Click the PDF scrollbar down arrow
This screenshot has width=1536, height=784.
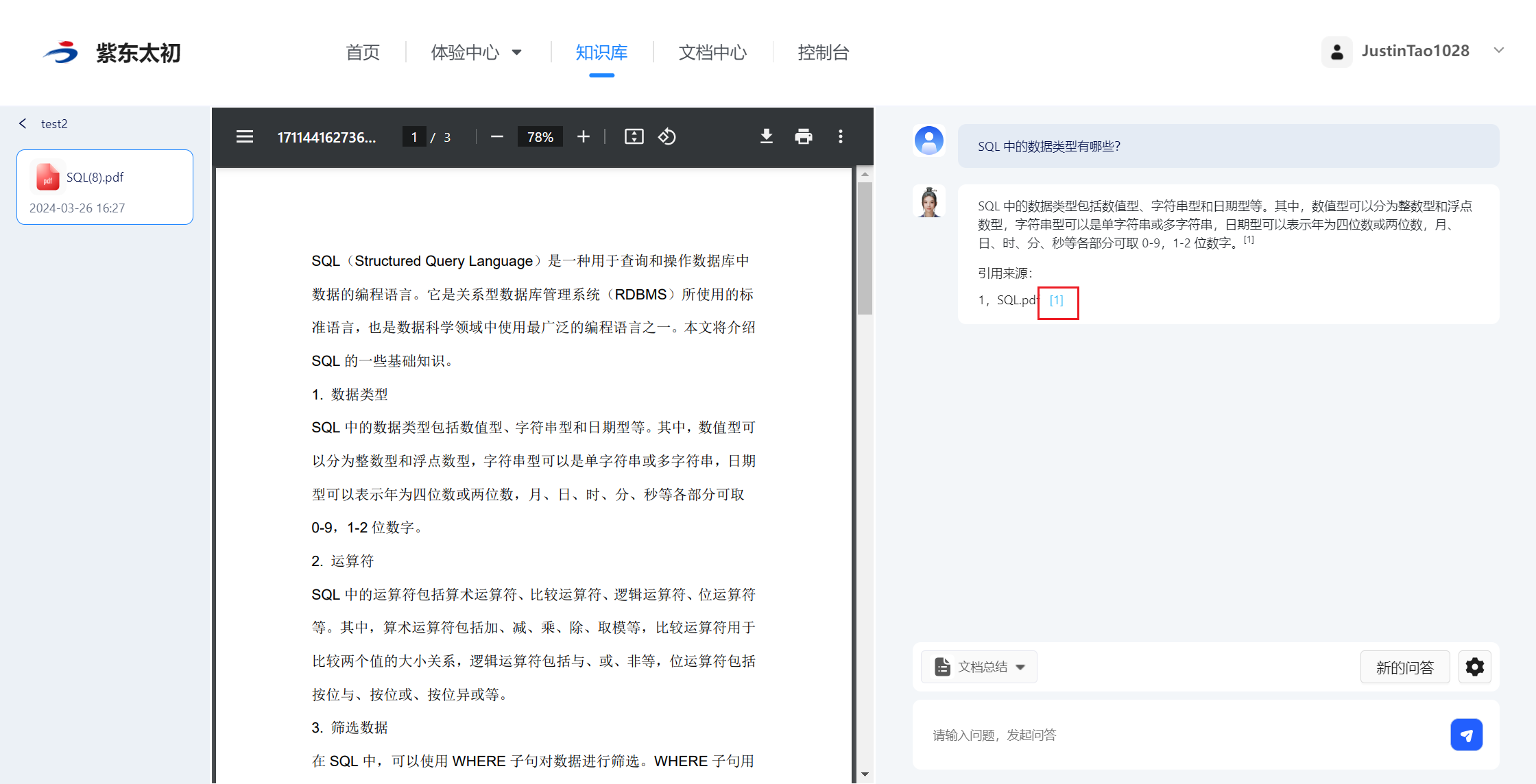[865, 774]
